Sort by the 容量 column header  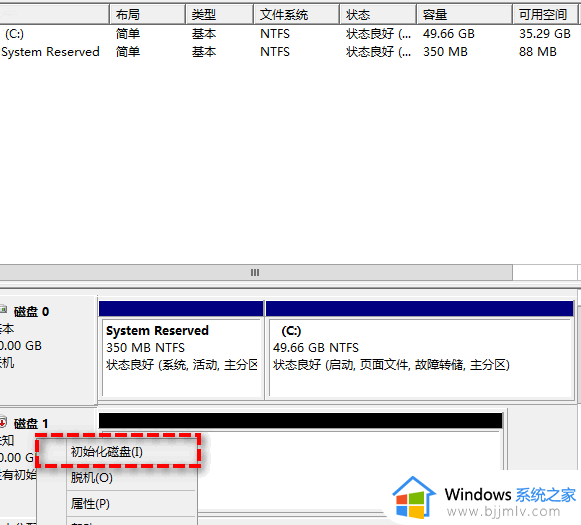(x=465, y=14)
